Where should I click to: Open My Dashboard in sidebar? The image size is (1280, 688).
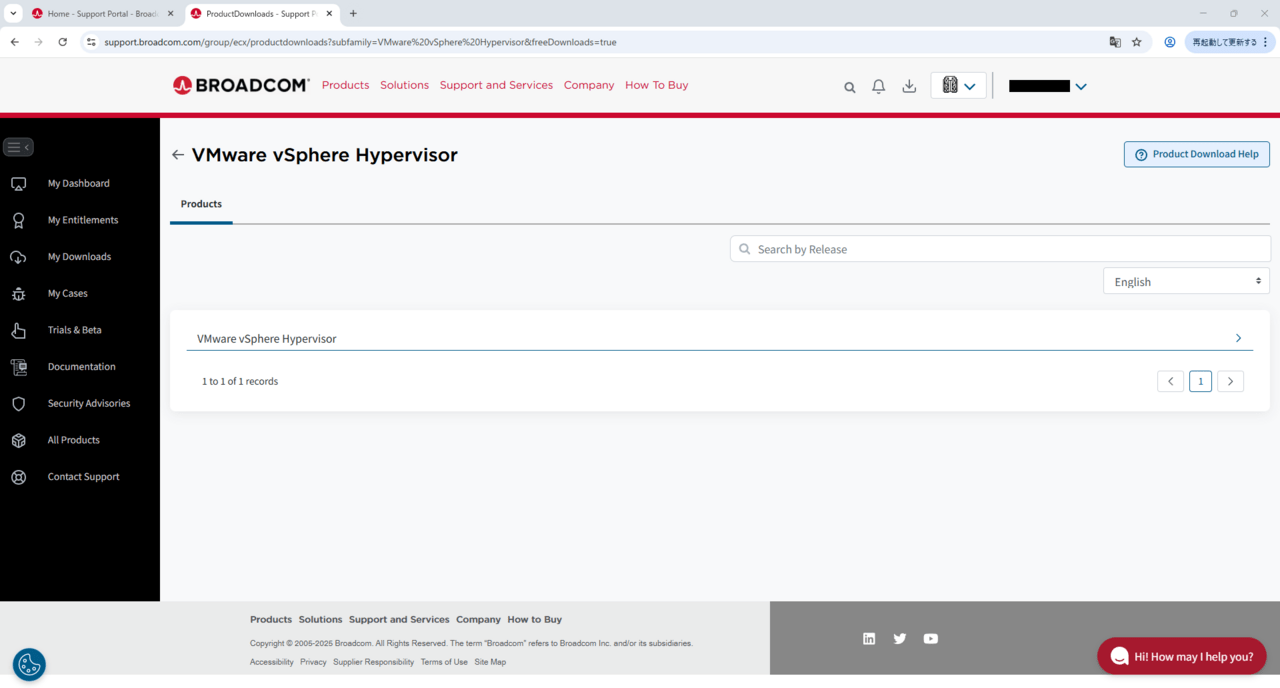(x=79, y=183)
